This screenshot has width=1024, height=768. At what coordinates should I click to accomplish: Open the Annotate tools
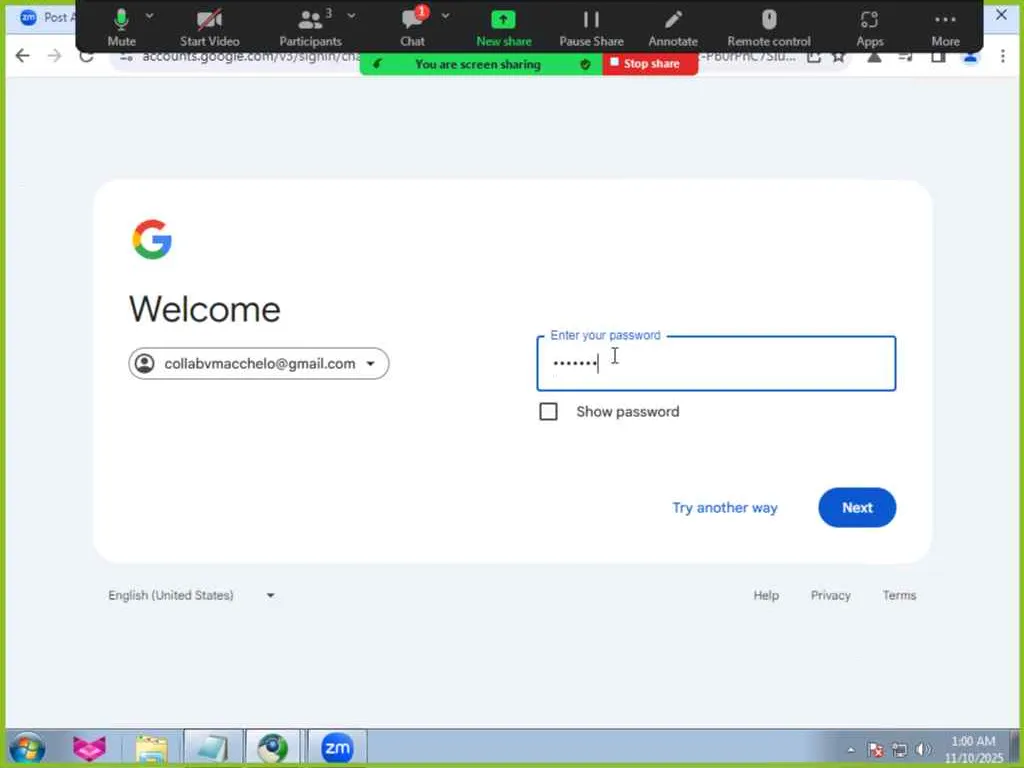click(x=673, y=27)
